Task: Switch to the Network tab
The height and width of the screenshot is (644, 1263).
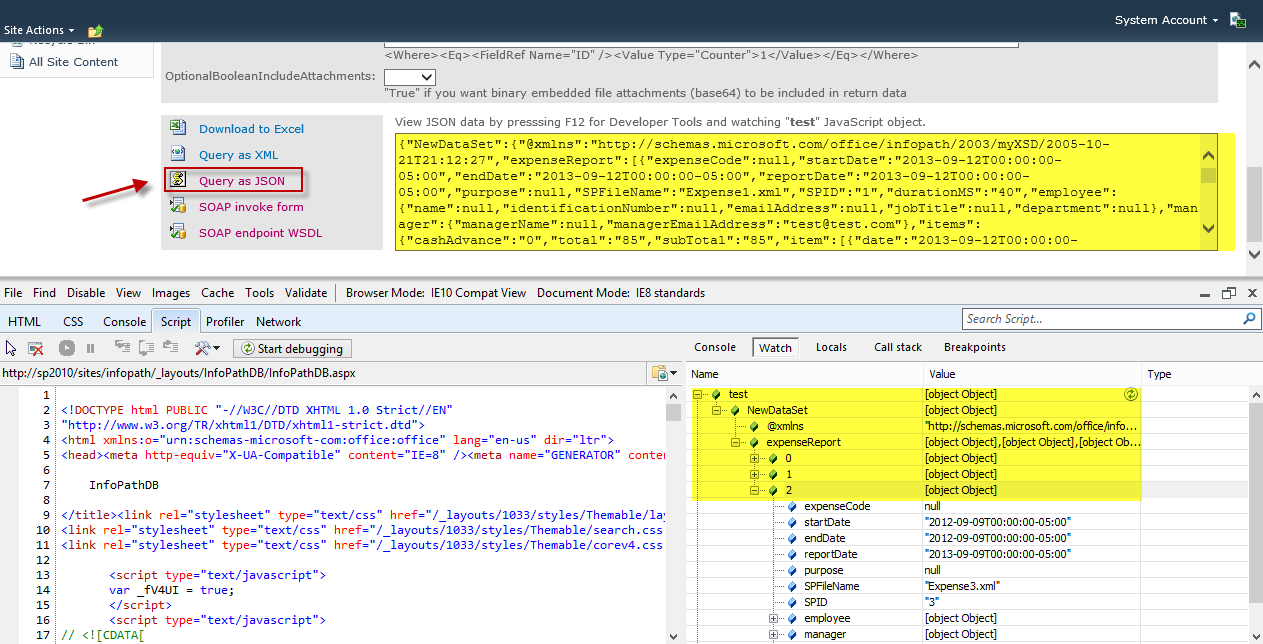Action: pos(279,321)
